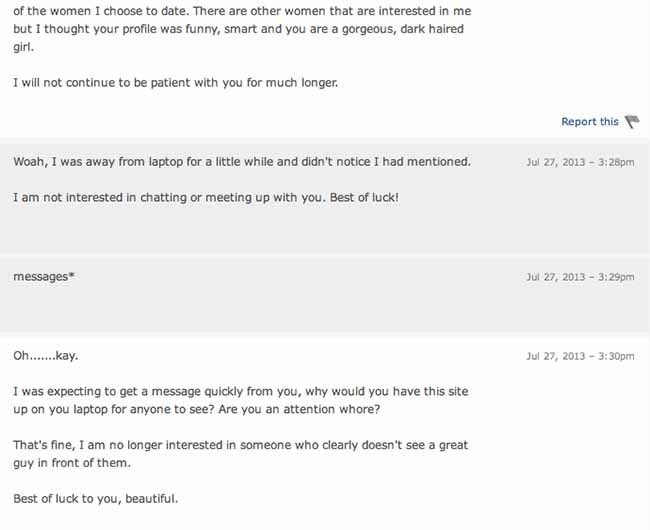This screenshot has height=530, width=650.
Task: Select the 'Jul 27, 2013 – 3:28pm' timestamp
Action: click(580, 162)
